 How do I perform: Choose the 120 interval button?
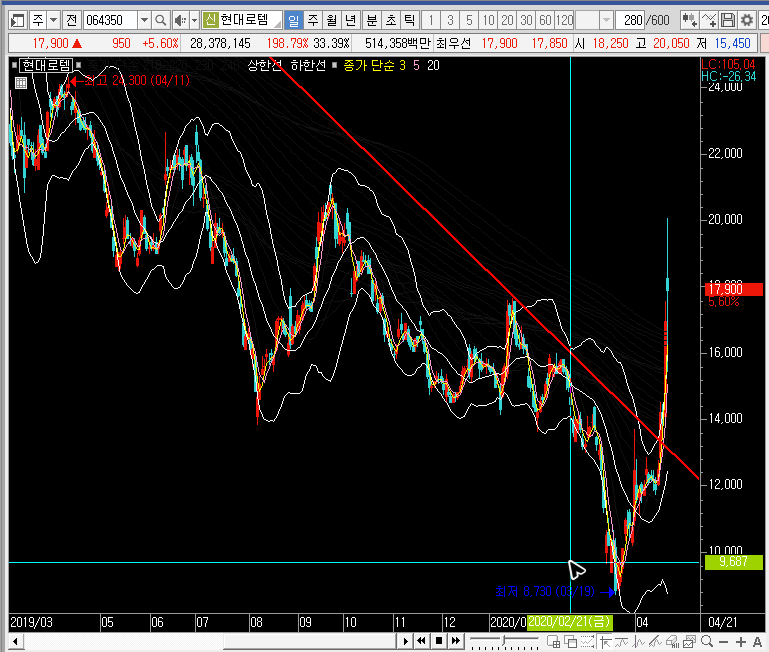coord(564,21)
